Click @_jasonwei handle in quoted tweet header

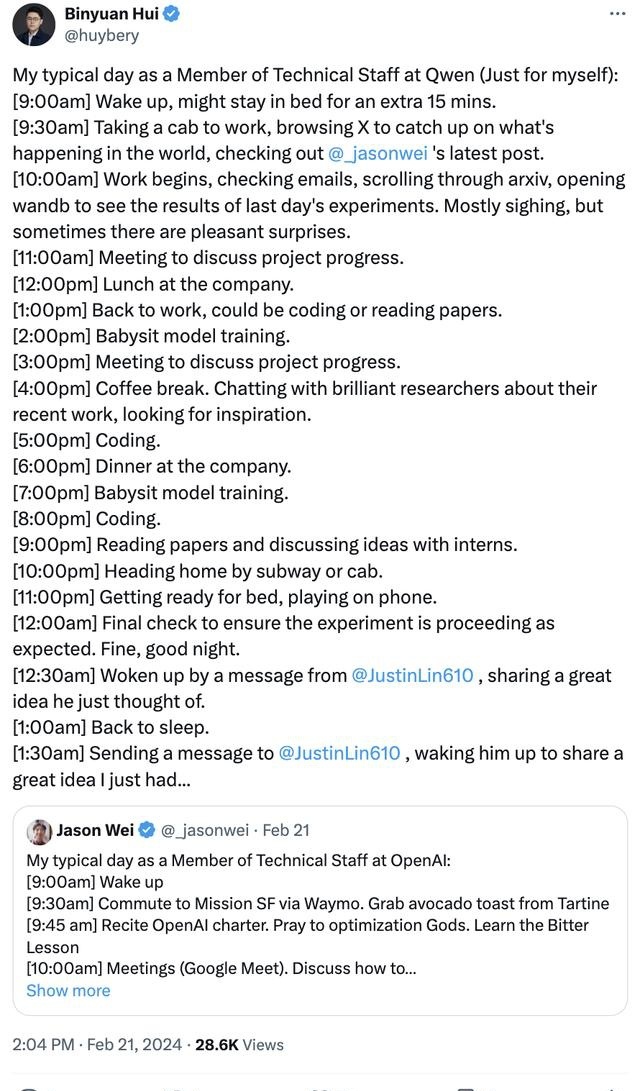pos(205,830)
